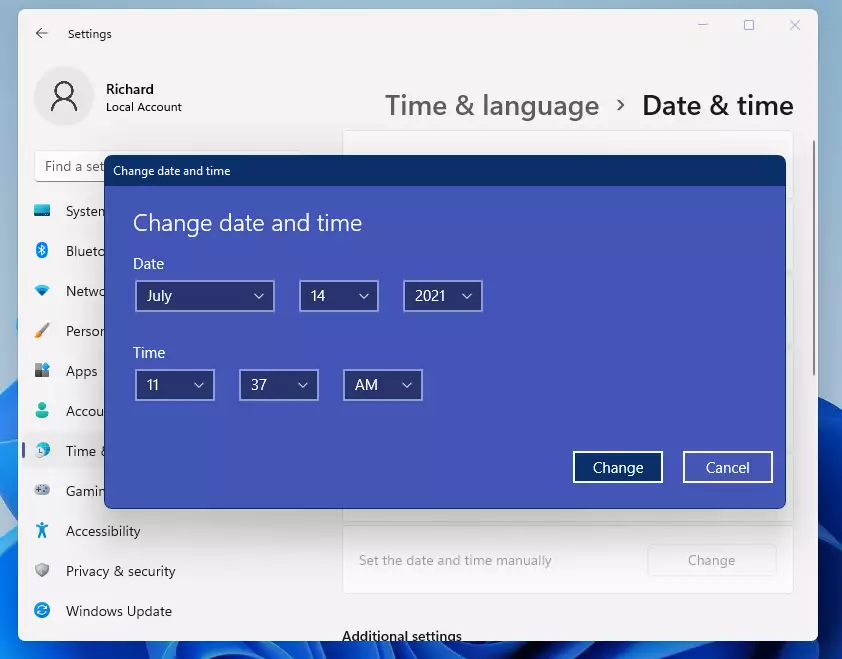
Task: Open the year dropdown showing 2021
Action: click(443, 296)
